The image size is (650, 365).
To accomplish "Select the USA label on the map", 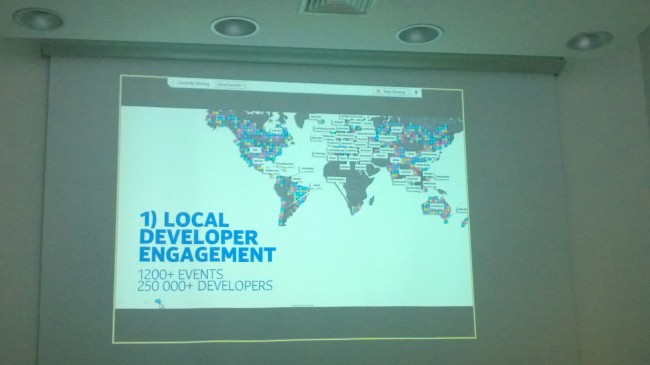I will pos(255,149).
